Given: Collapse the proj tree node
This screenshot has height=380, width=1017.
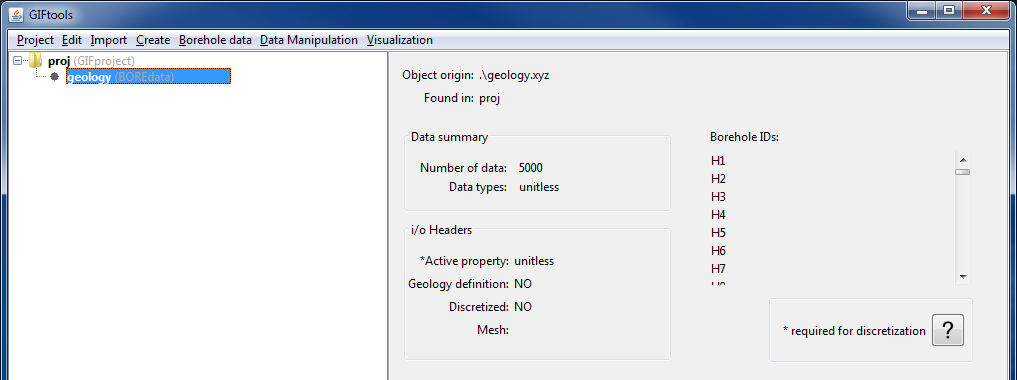Looking at the screenshot, I should coord(18,60).
